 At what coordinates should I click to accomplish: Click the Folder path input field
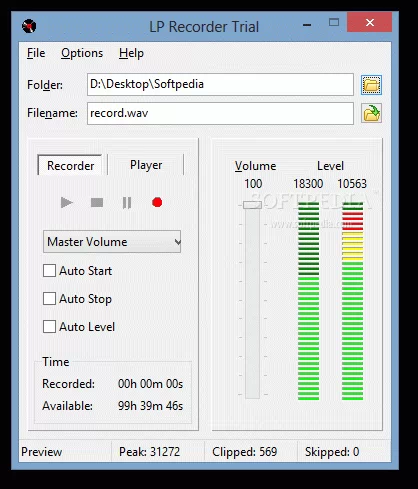coord(220,84)
